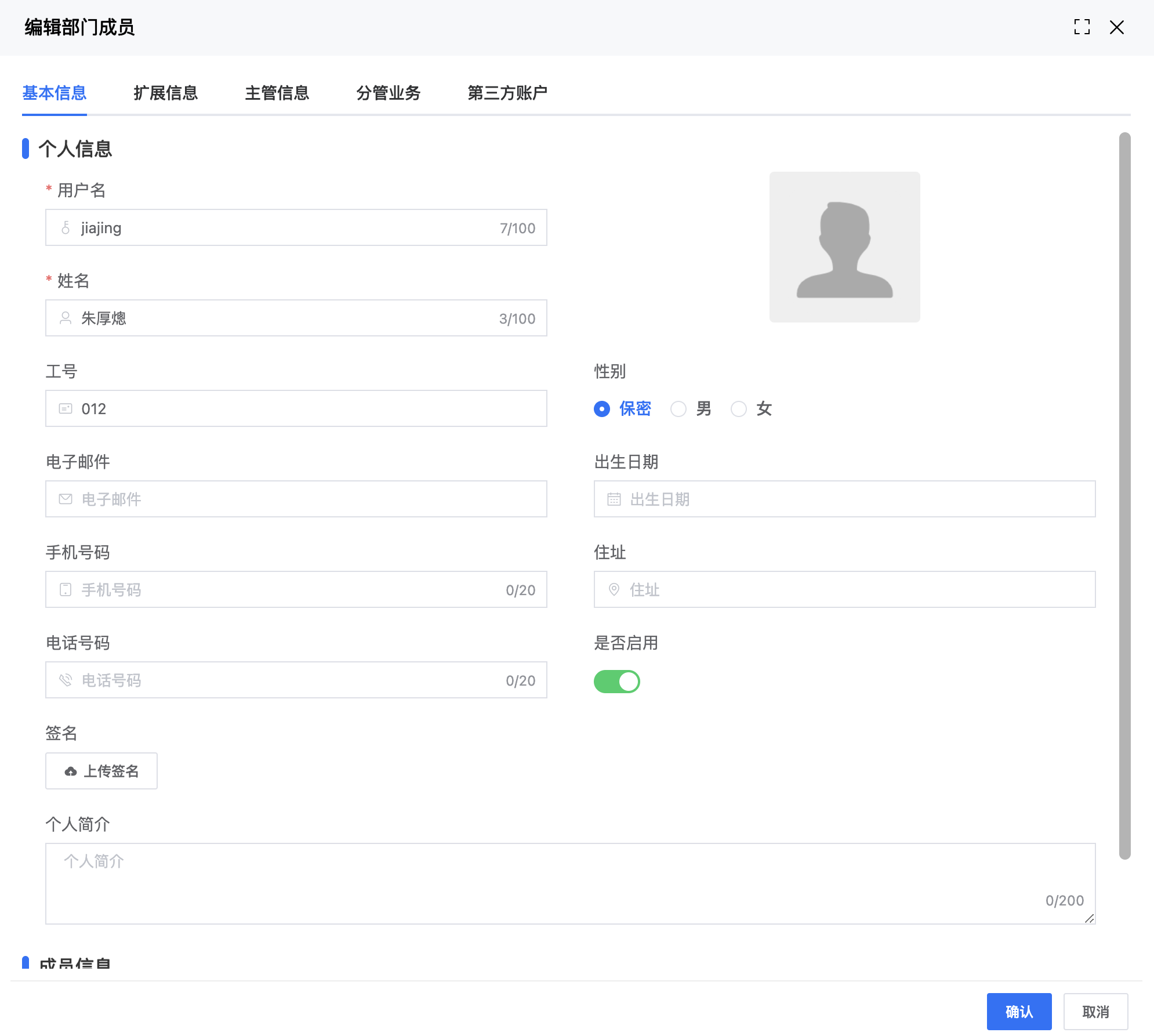The height and width of the screenshot is (1036, 1154).
Task: Click the 个人简介 textarea resize handle
Action: pyautogui.click(x=1090, y=918)
